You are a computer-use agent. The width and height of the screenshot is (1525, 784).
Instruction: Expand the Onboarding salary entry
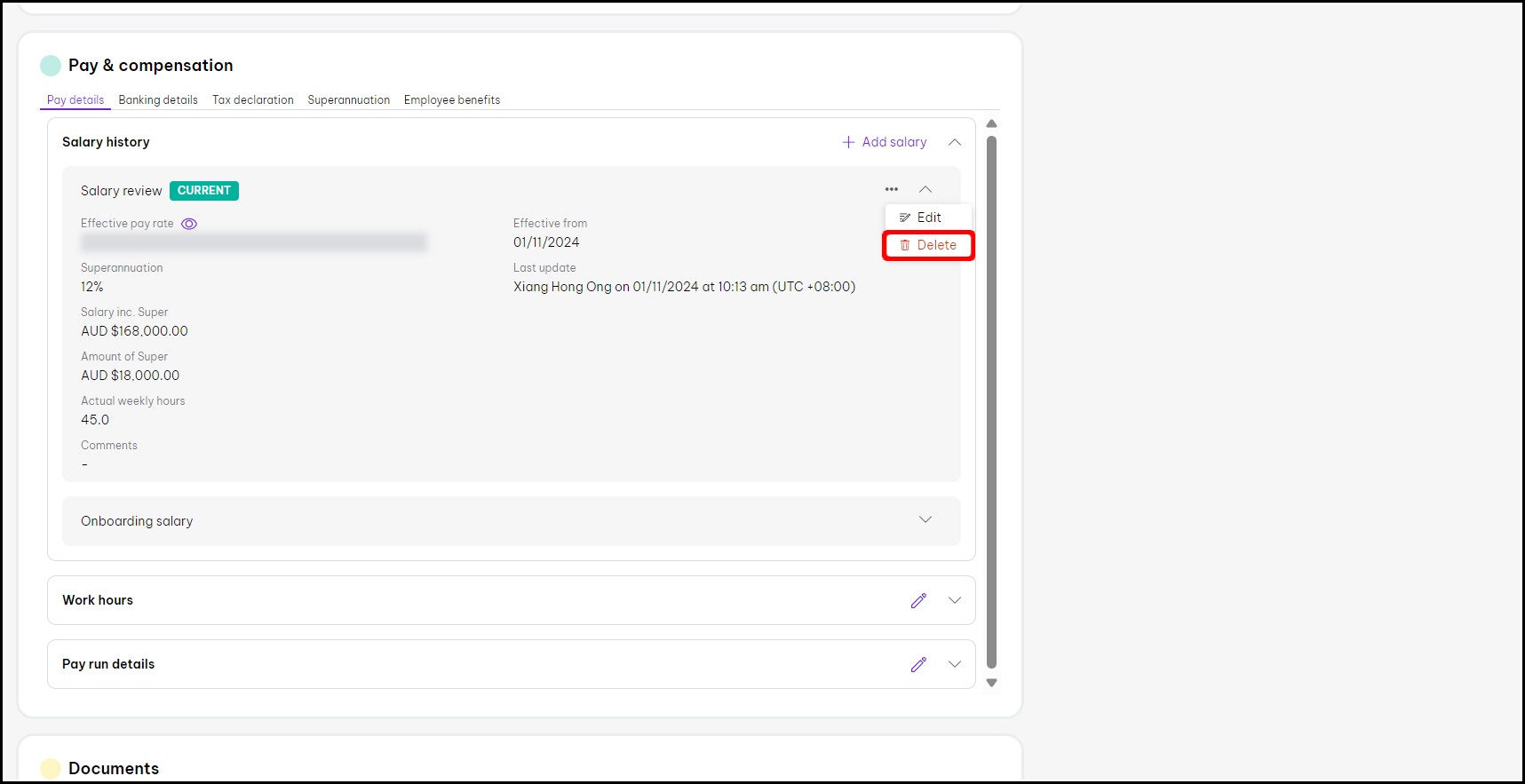pyautogui.click(x=925, y=520)
